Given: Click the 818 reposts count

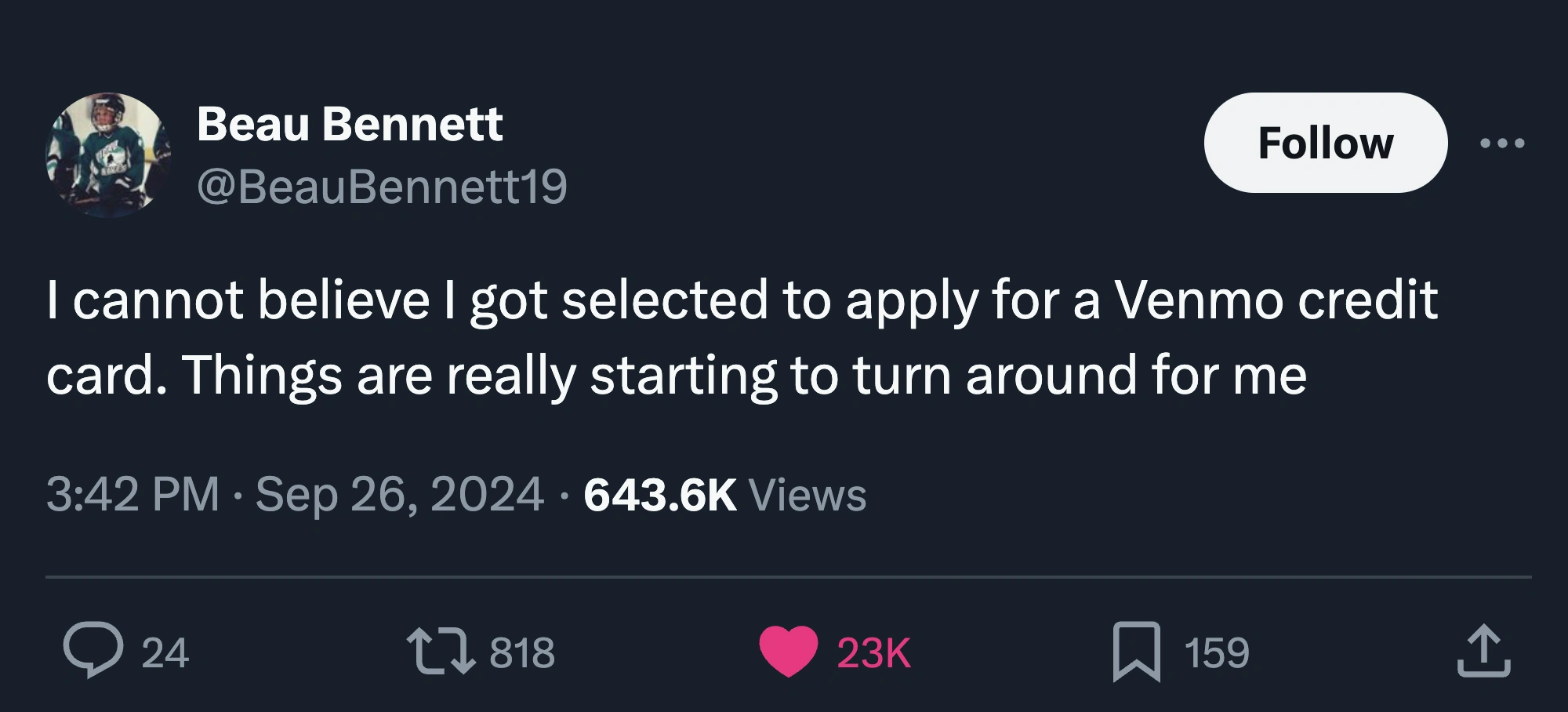Looking at the screenshot, I should (x=522, y=652).
